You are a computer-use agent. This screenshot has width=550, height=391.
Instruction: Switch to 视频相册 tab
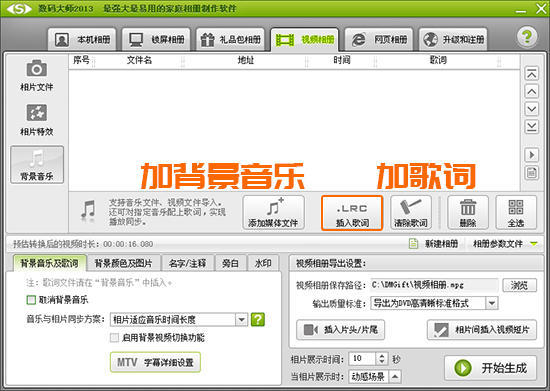304,40
